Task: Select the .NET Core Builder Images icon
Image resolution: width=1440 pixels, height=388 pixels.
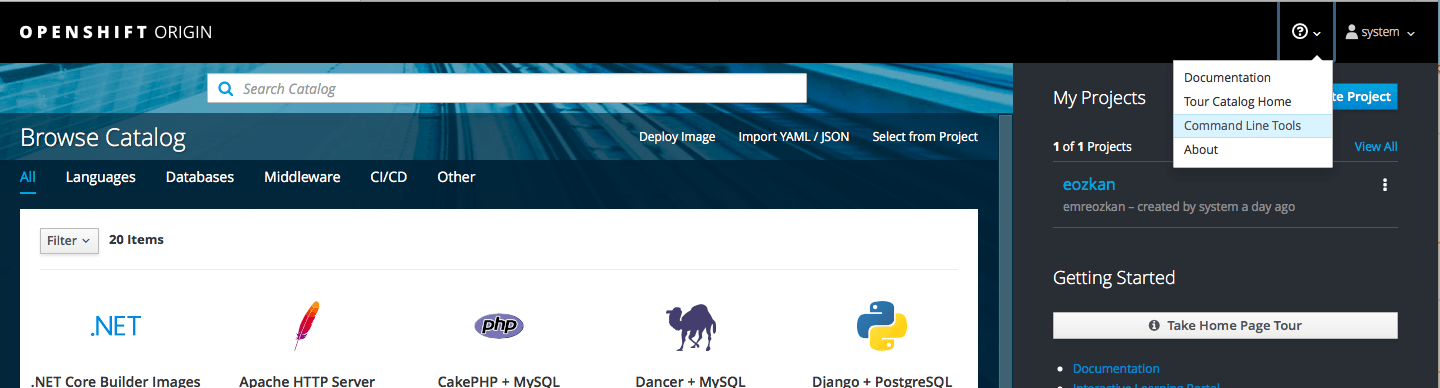Action: [x=115, y=326]
